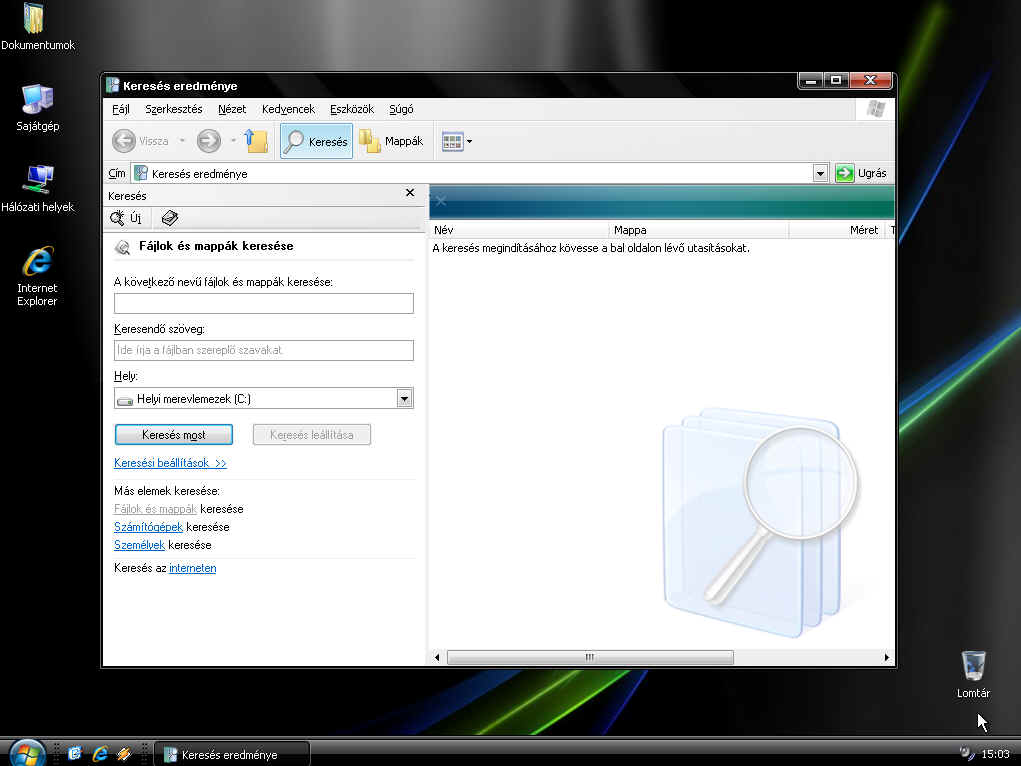Select the Hálózati helyek desktop icon
The image size is (1021, 766).
37,188
